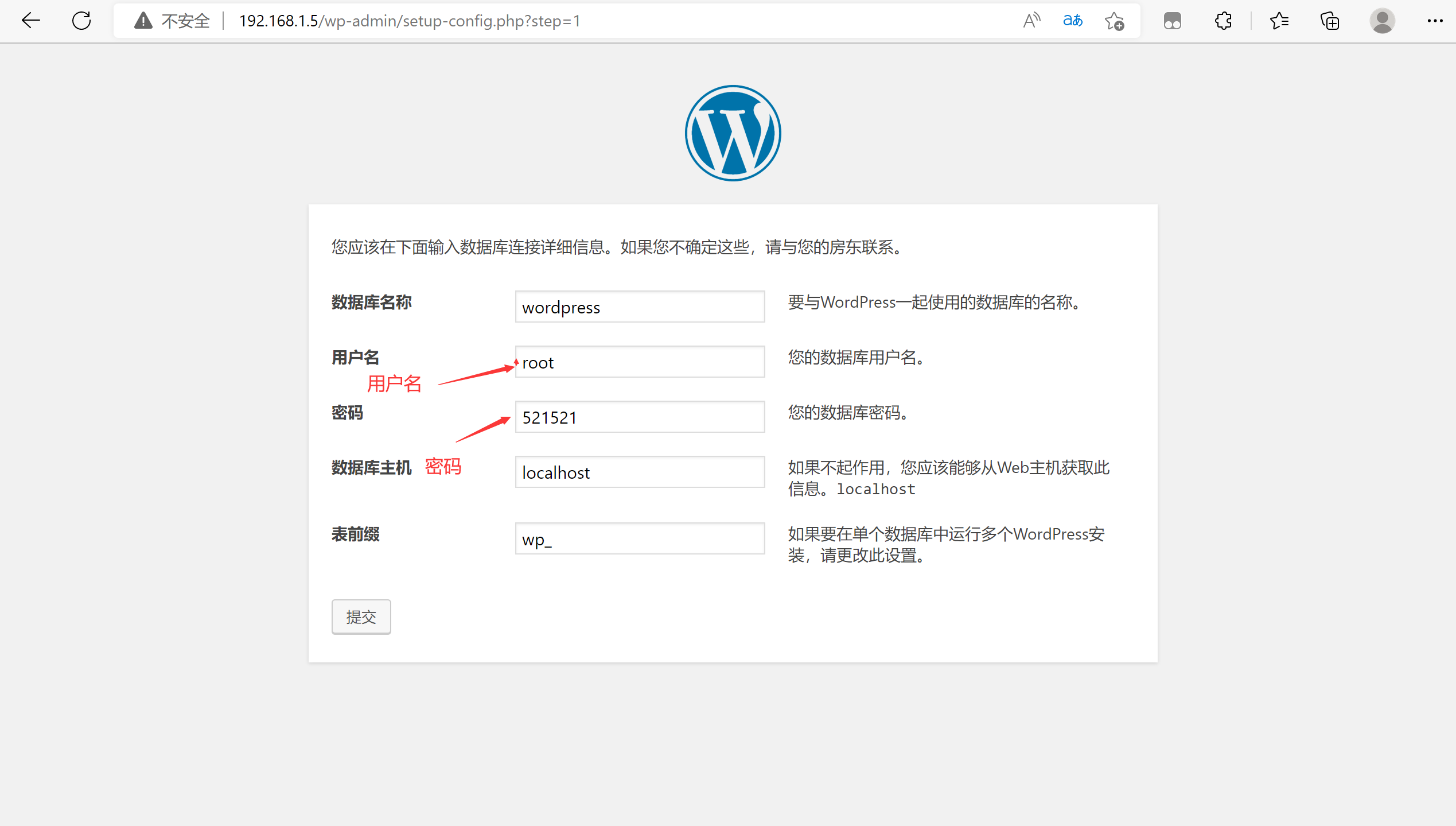
Task: Click the WordPress logo
Action: coord(733,133)
